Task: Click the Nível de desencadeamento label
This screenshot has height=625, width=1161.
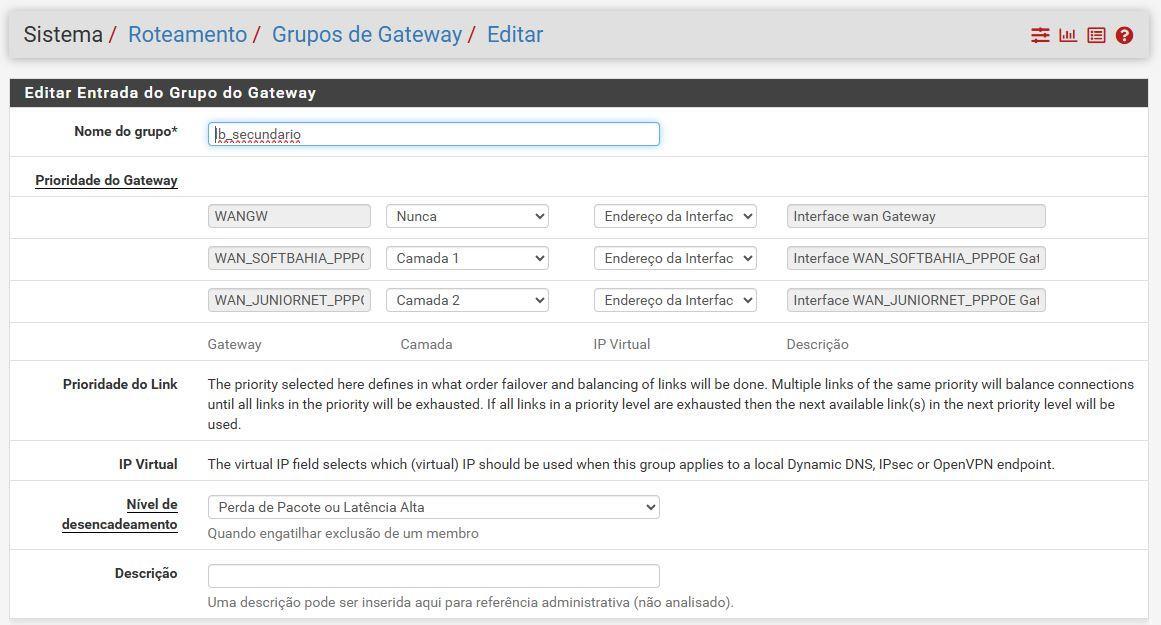Action: (120, 514)
